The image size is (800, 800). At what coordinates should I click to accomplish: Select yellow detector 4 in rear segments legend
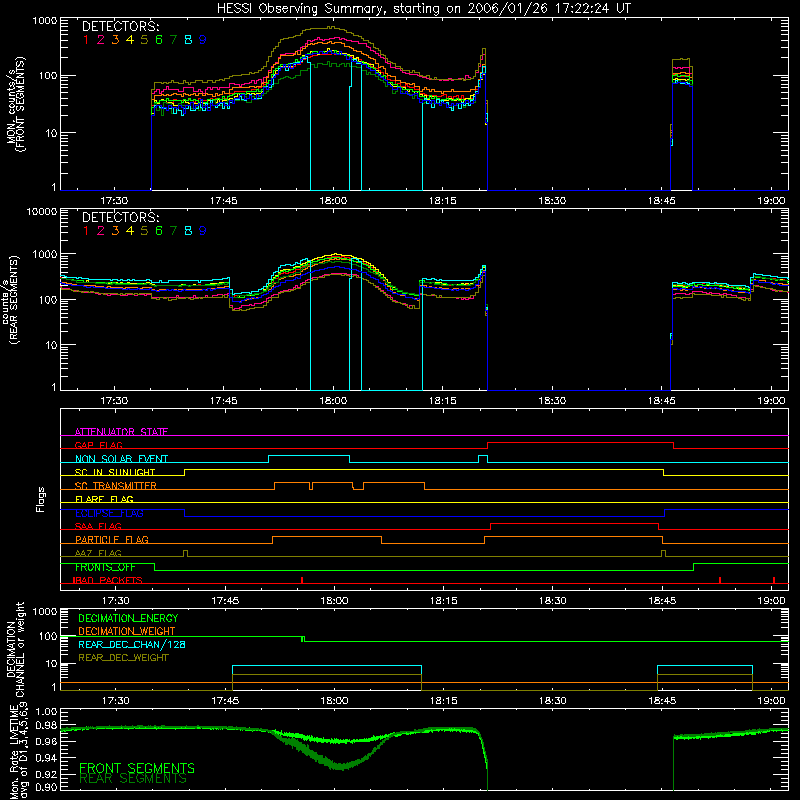click(x=130, y=231)
